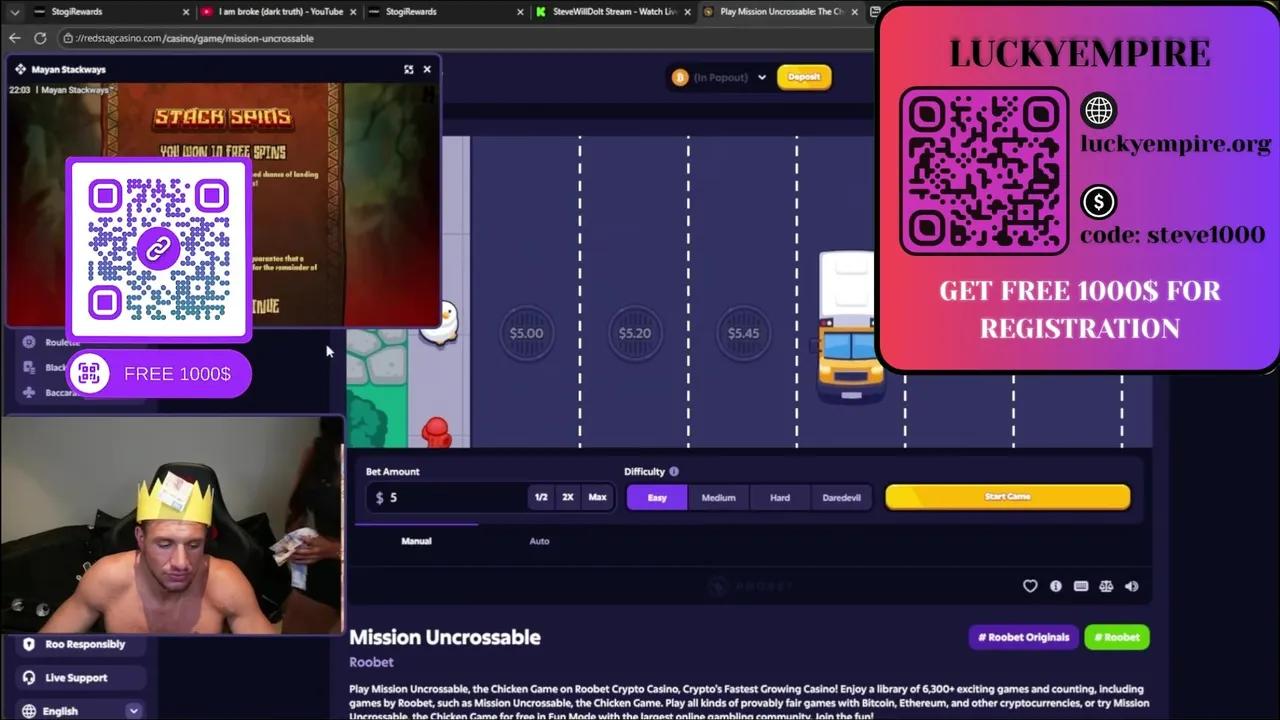Click the Live Support headset icon
This screenshot has width=1280, height=720.
[x=29, y=677]
